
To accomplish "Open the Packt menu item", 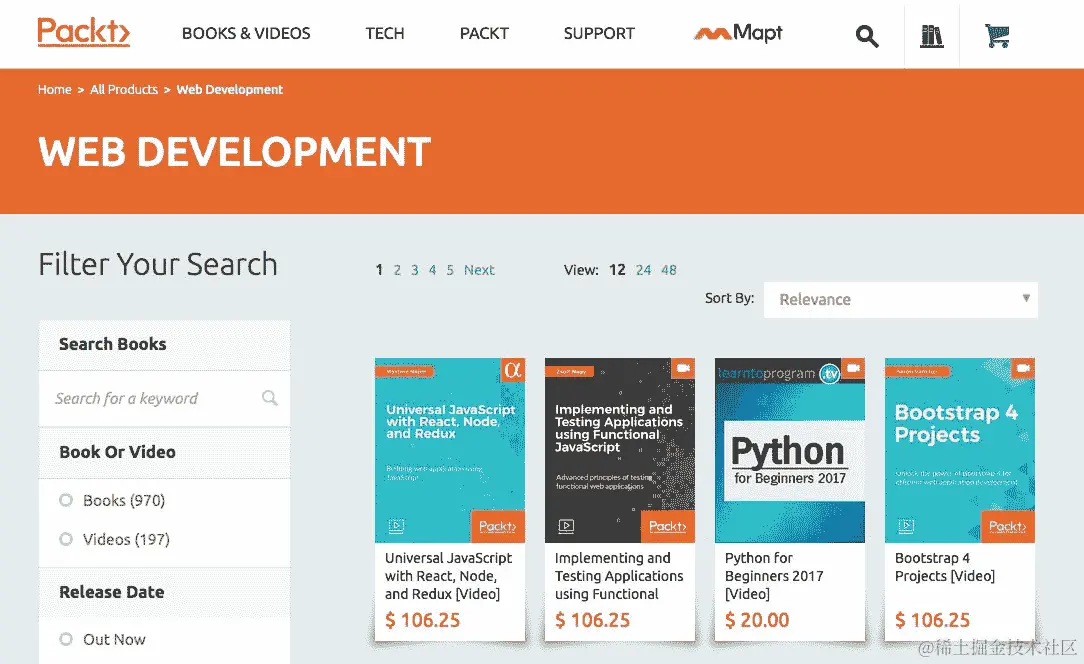I will [x=484, y=33].
